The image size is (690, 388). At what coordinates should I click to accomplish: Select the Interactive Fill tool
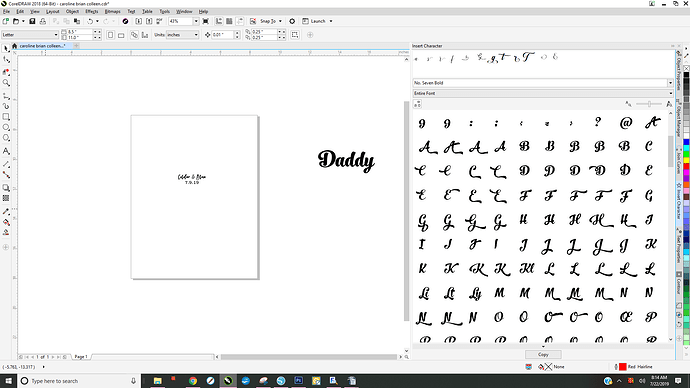click(x=6, y=222)
